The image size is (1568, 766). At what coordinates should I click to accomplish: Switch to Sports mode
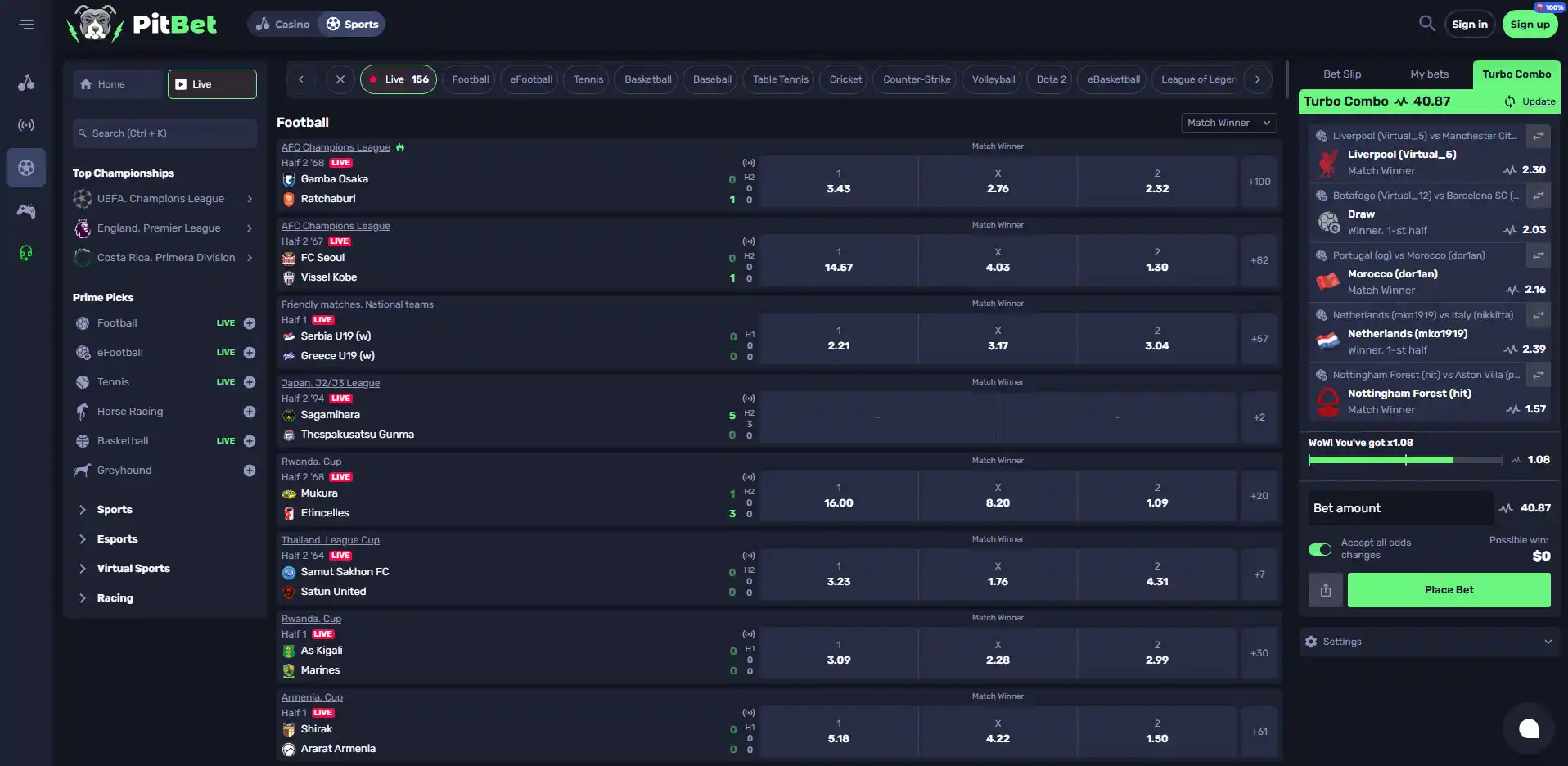pos(352,24)
